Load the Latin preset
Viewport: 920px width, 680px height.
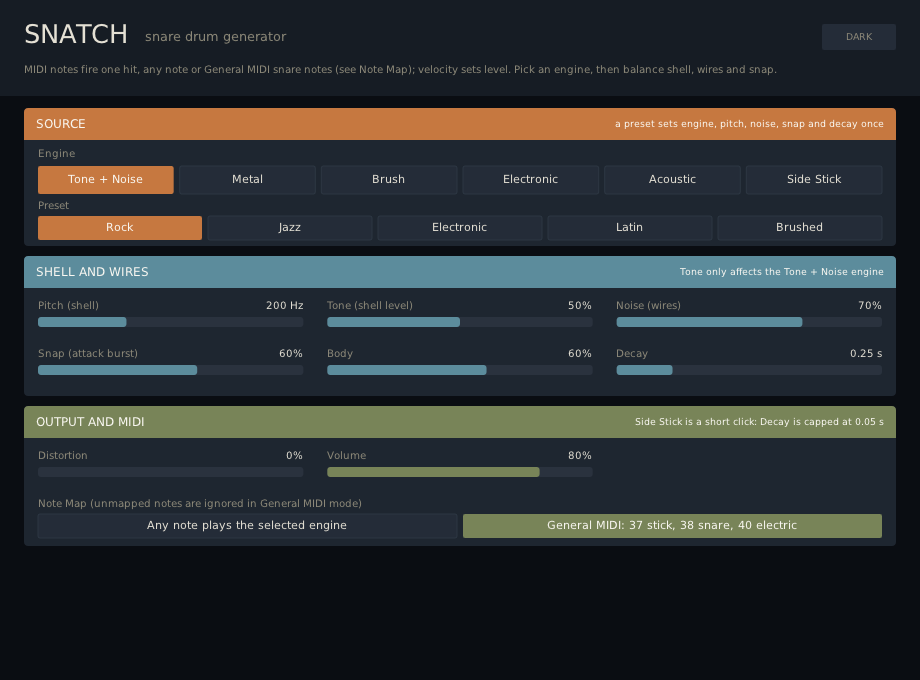click(x=630, y=228)
